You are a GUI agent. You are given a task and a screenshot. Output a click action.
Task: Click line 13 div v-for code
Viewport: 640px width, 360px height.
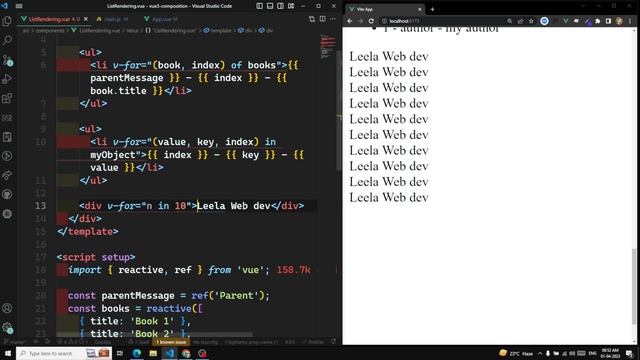(x=191, y=206)
